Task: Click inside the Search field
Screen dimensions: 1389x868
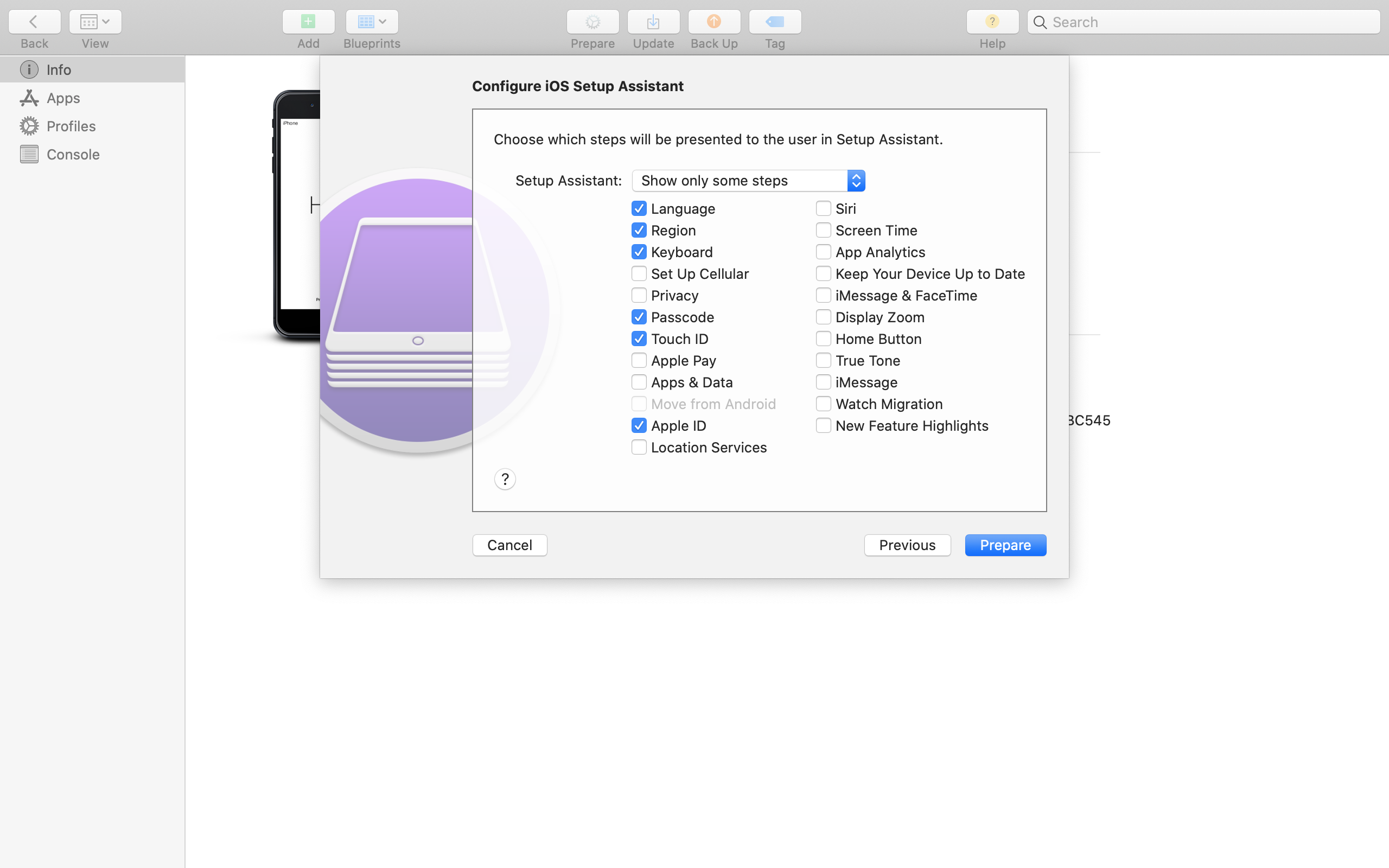Action: coord(1202,22)
